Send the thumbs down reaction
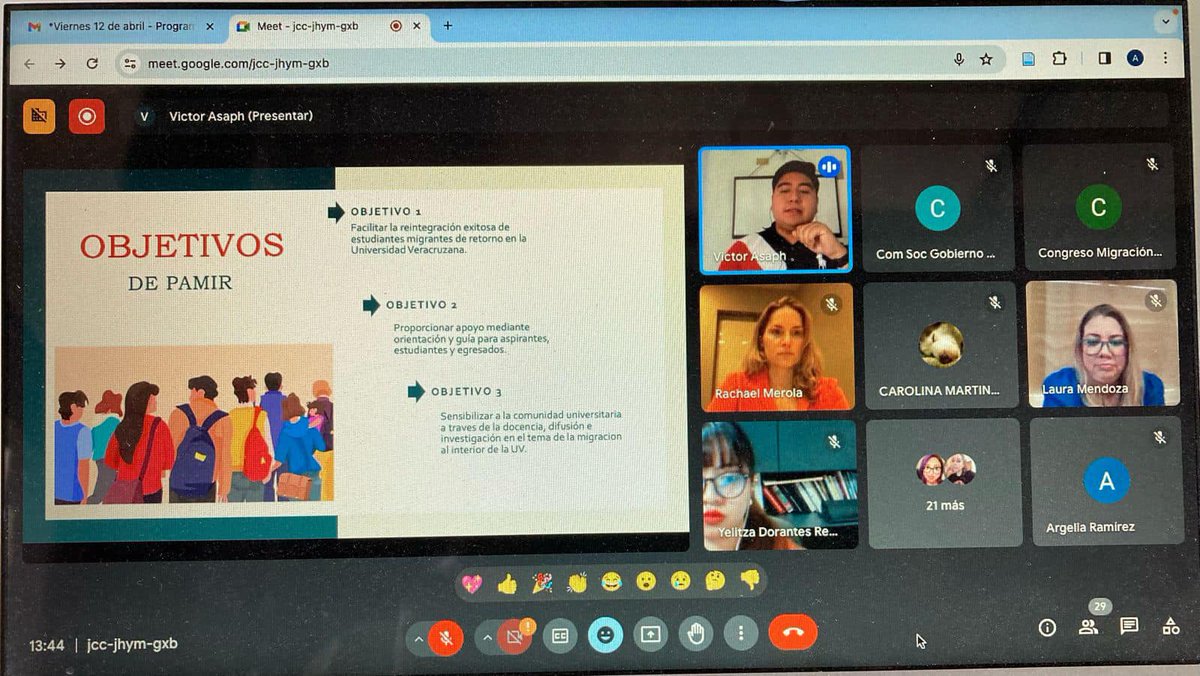1200x676 pixels. [x=750, y=579]
